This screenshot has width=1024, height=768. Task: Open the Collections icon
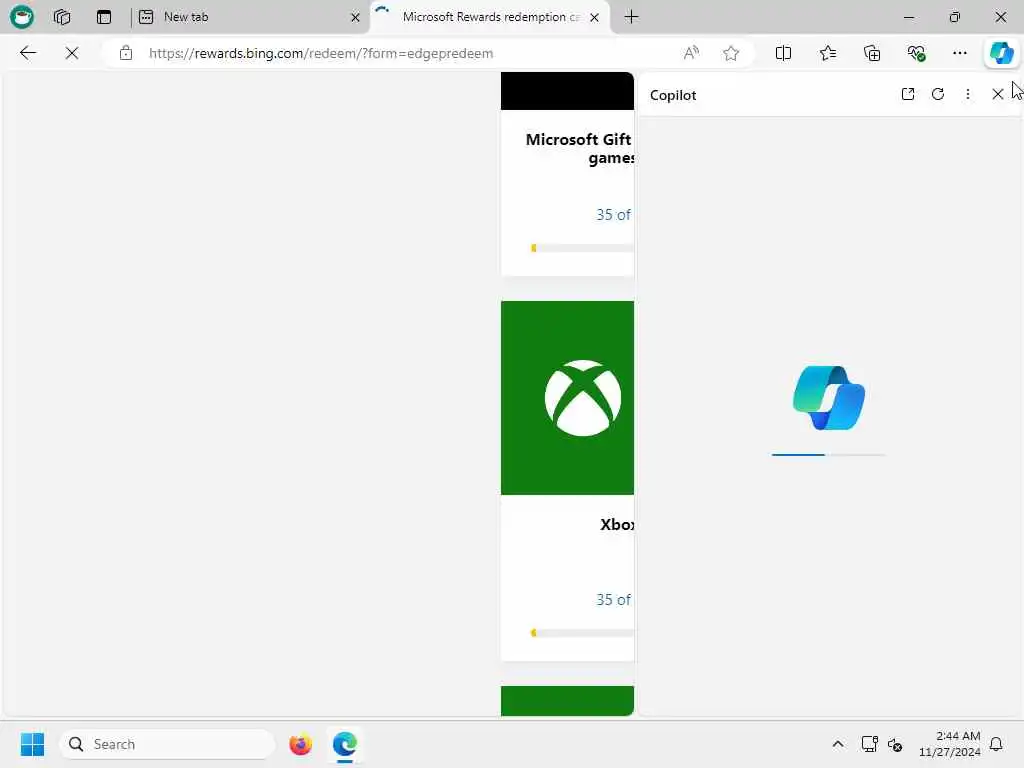coord(872,53)
